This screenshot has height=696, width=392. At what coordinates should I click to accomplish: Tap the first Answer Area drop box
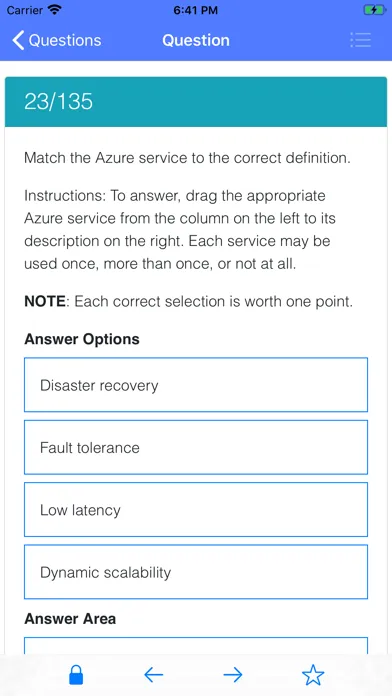tap(196, 646)
